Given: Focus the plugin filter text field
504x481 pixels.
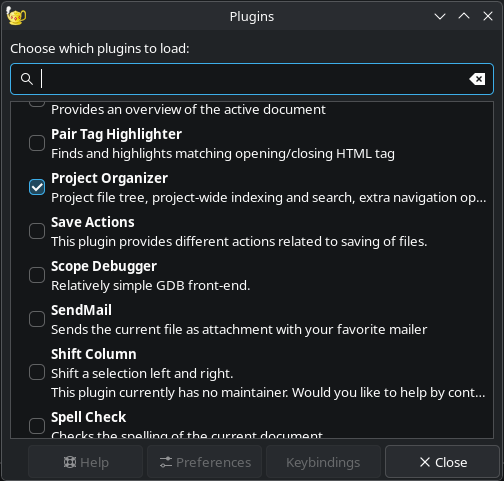Looking at the screenshot, I should point(252,79).
